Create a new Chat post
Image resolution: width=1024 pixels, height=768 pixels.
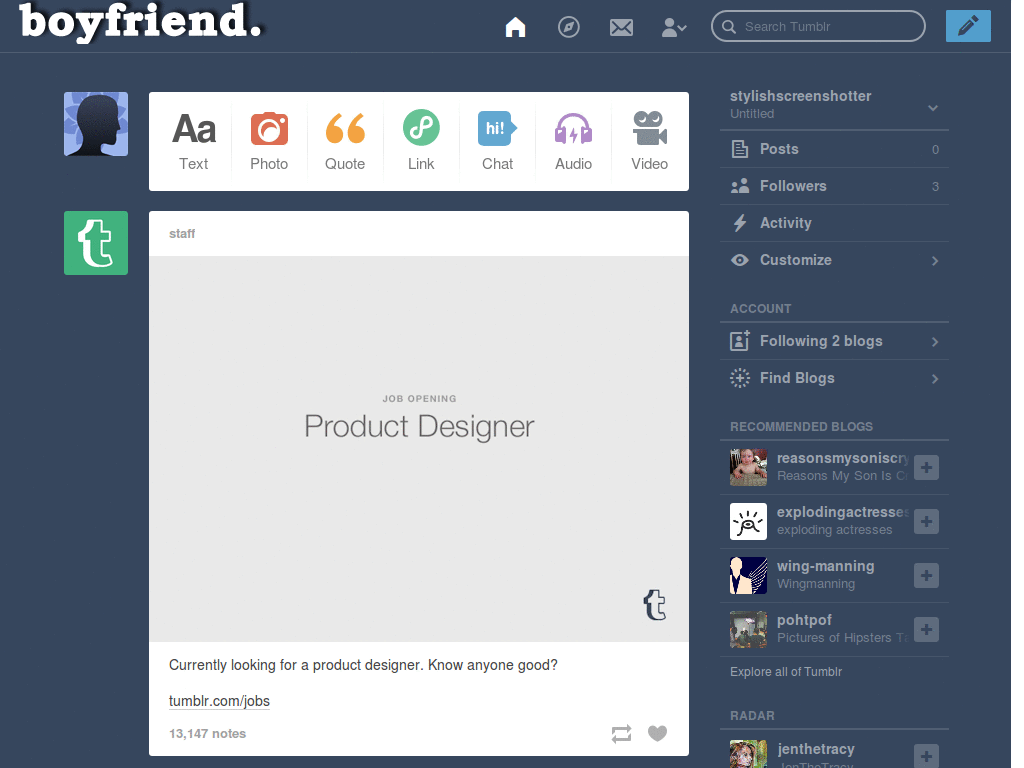497,142
